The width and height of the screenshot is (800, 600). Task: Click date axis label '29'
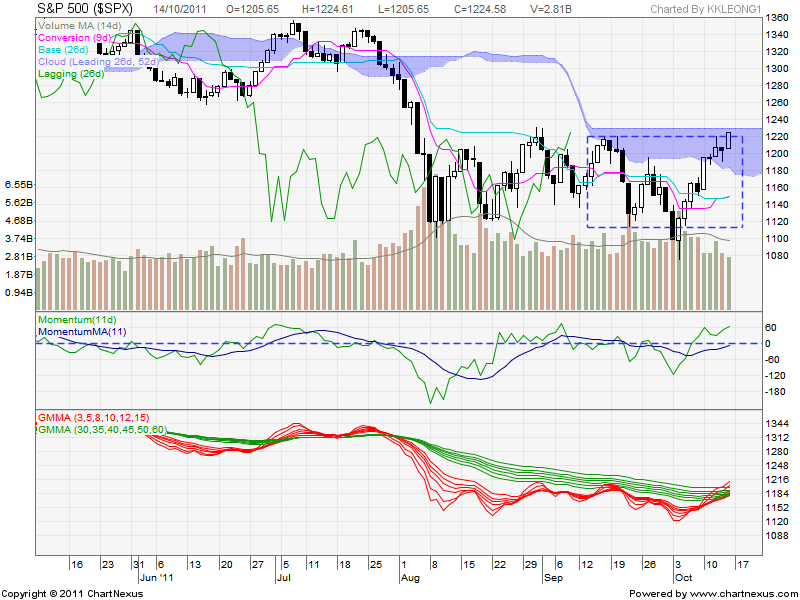click(x=531, y=565)
